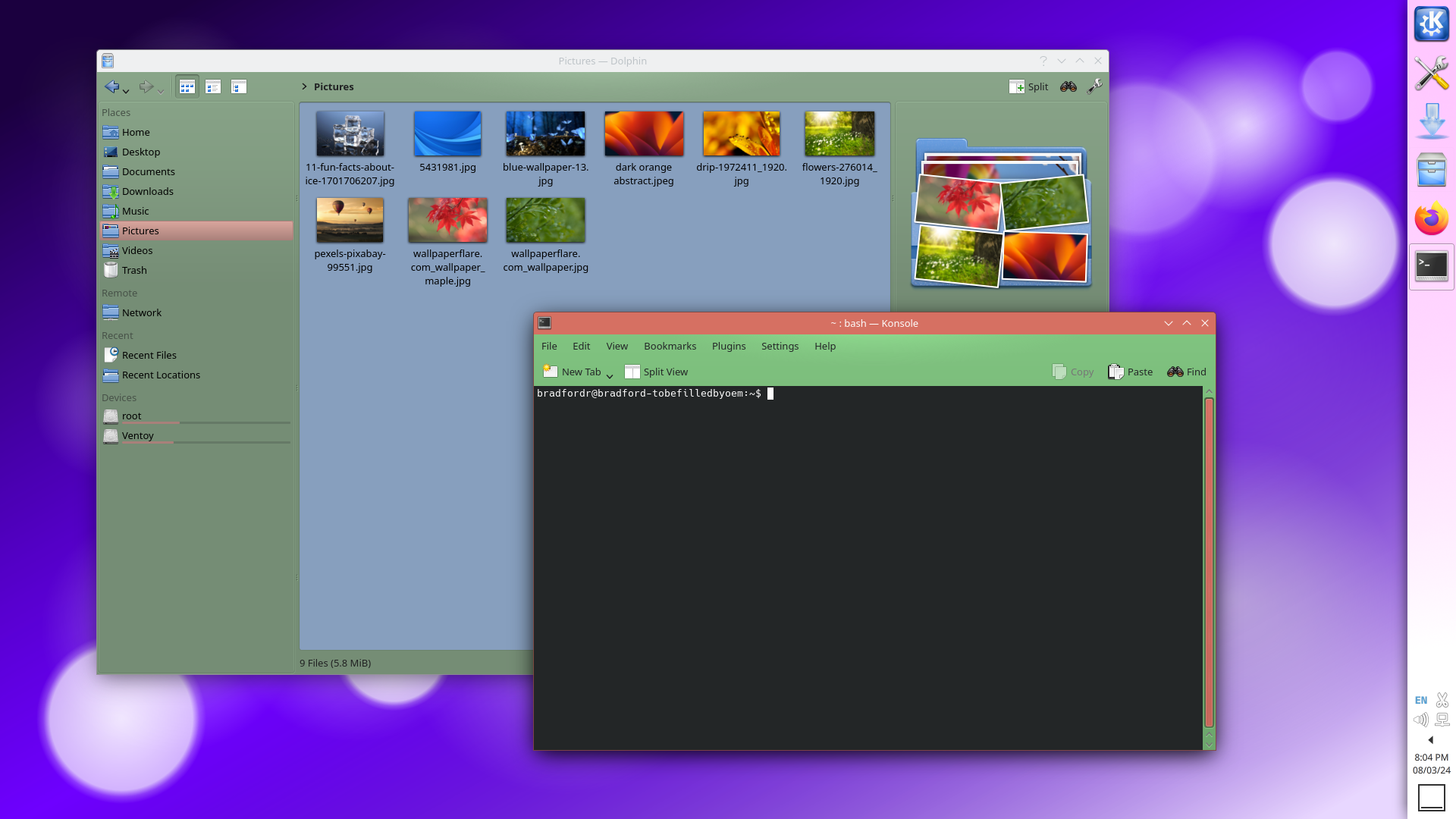Open Konsole Plugins menu
The width and height of the screenshot is (1456, 819).
point(729,347)
